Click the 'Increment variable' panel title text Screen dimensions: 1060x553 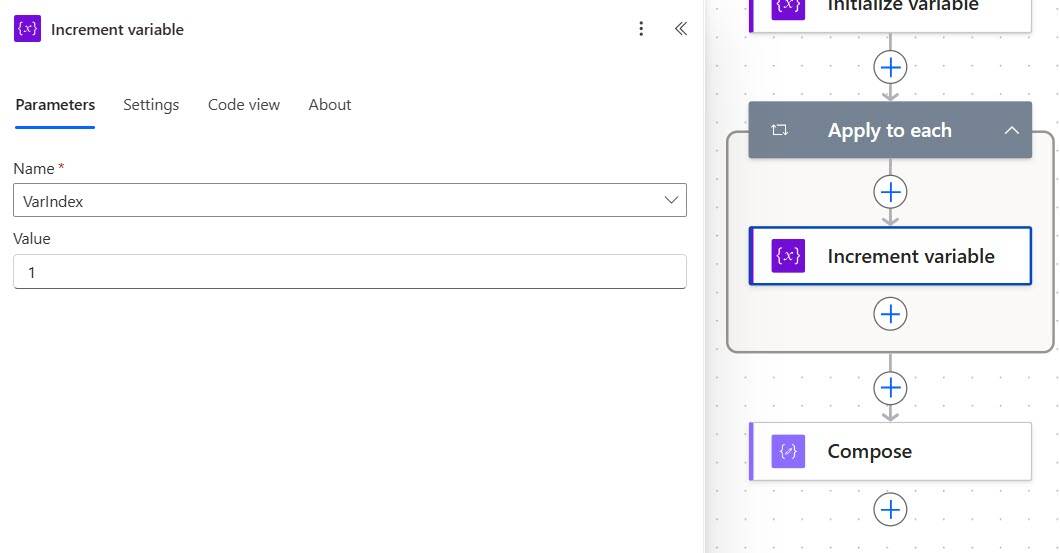coord(118,29)
